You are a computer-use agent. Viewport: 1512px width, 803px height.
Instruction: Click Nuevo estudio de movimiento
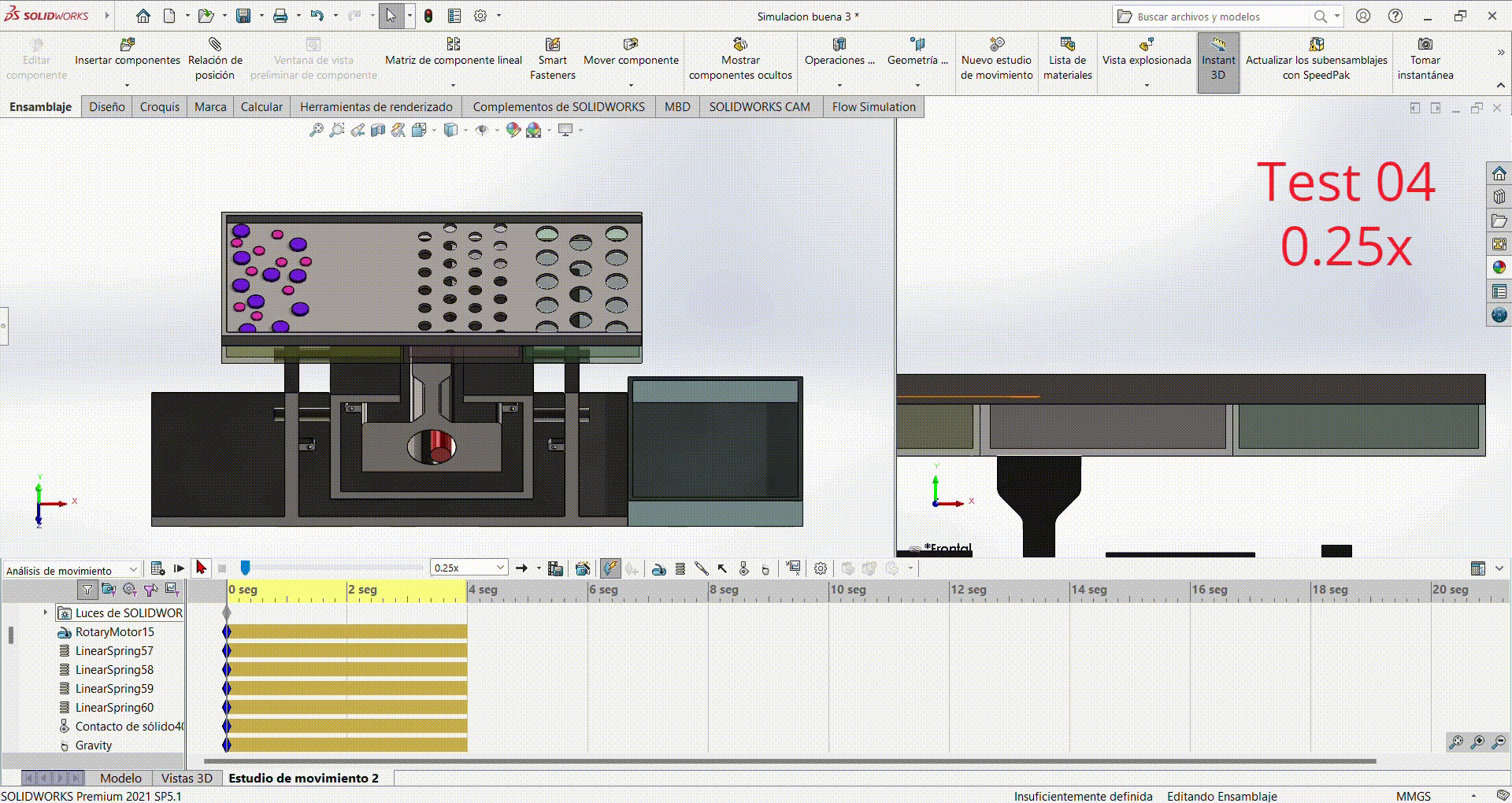[x=996, y=58]
